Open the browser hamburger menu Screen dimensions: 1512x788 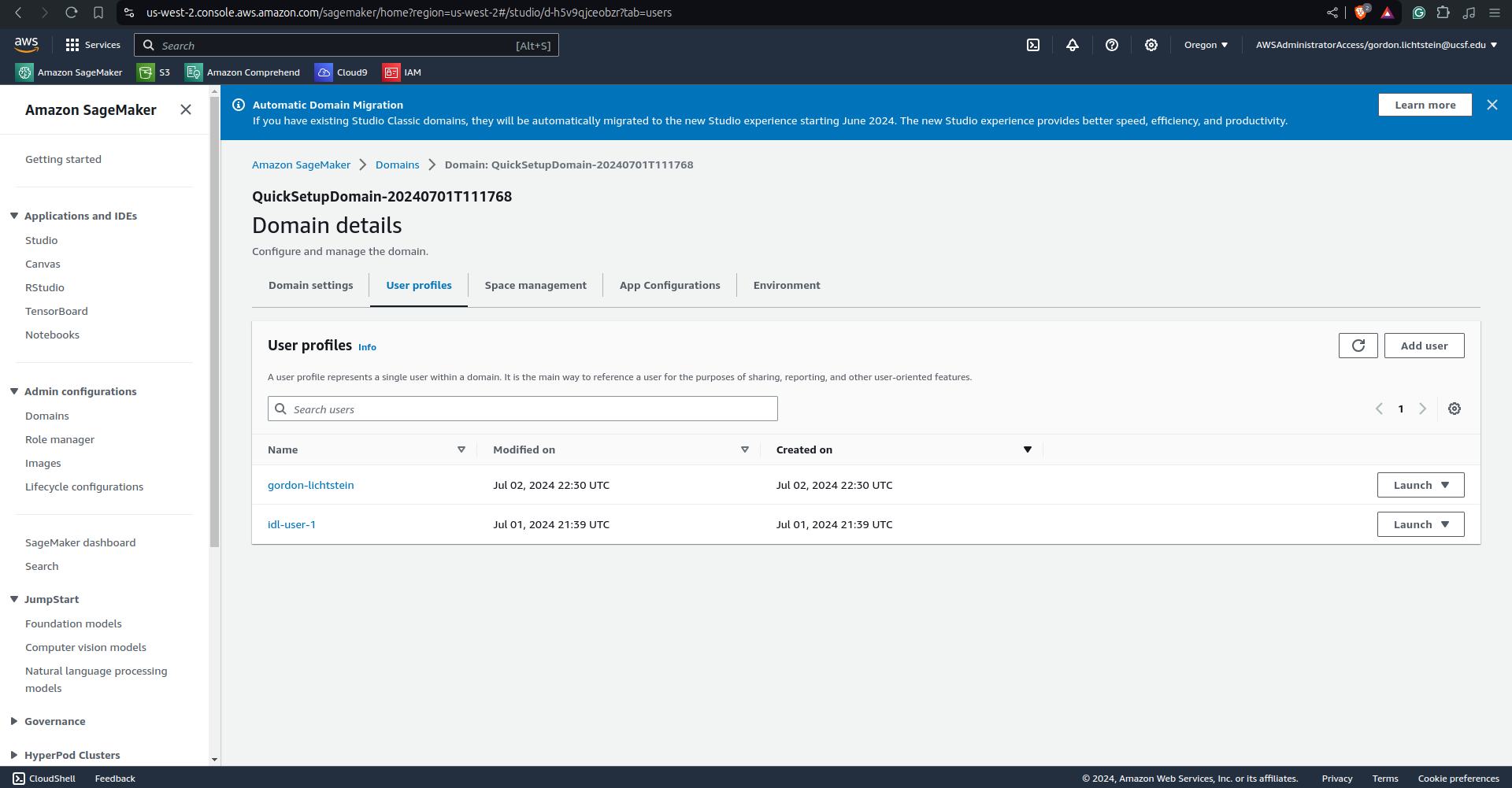[1495, 13]
